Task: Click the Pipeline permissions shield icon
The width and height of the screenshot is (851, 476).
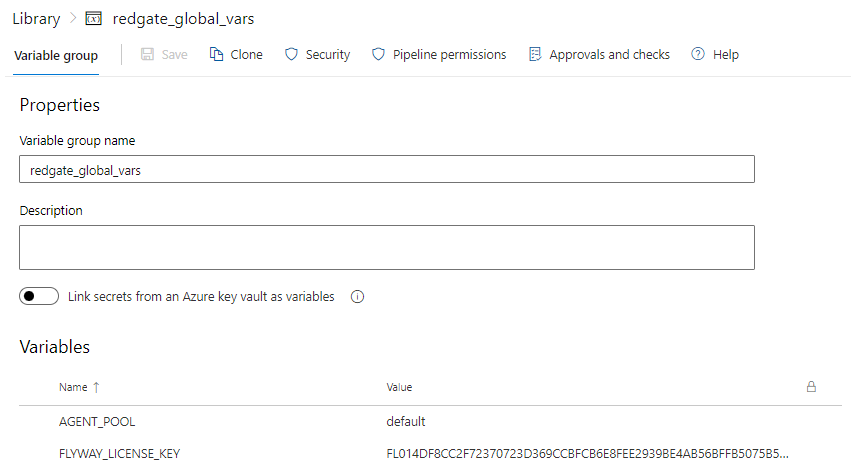Action: pos(378,54)
